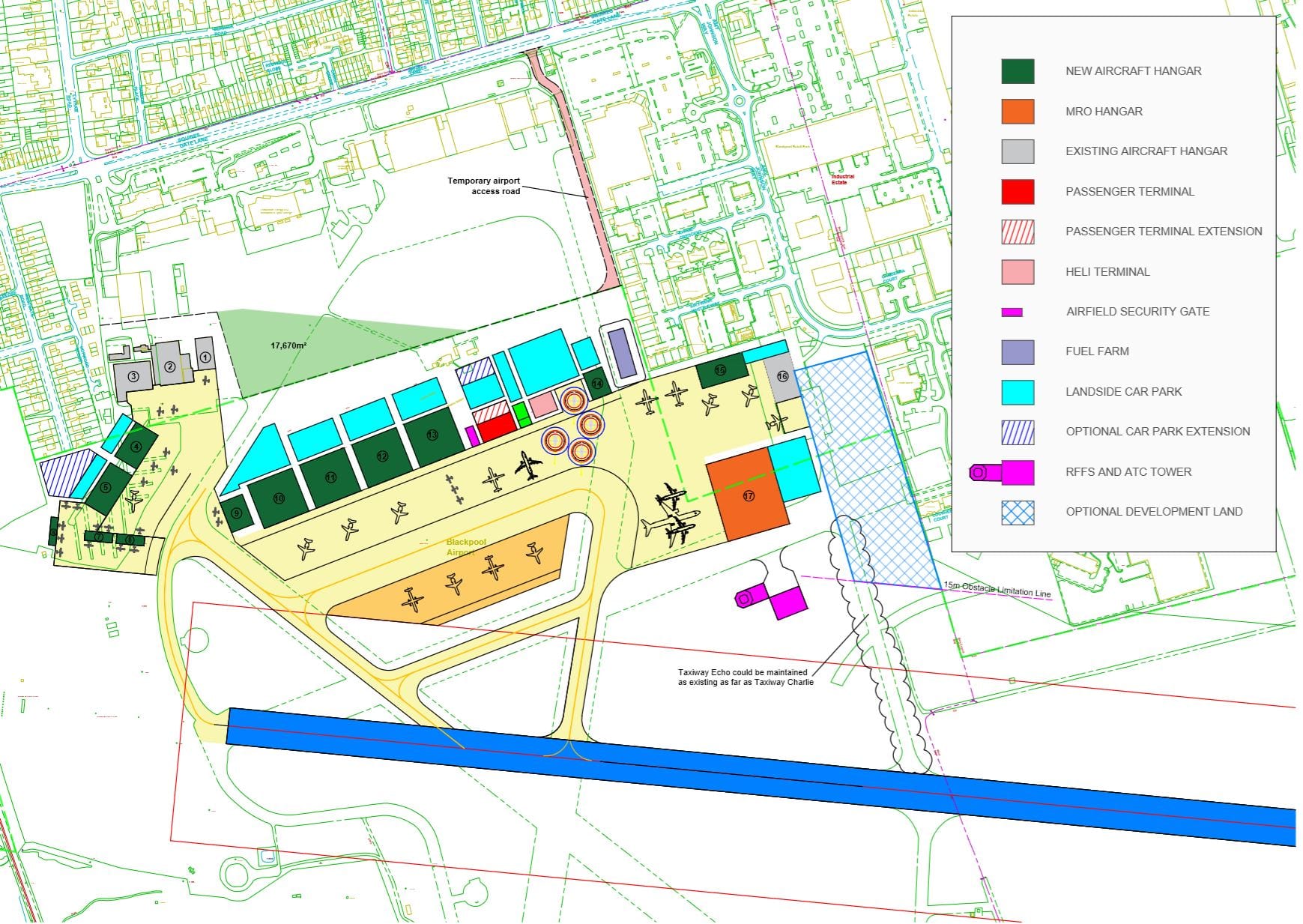Viewport: 1303px width, 924px height.
Task: Click the Existing Aircraft Hangar grey legend swatch
Action: [1018, 151]
